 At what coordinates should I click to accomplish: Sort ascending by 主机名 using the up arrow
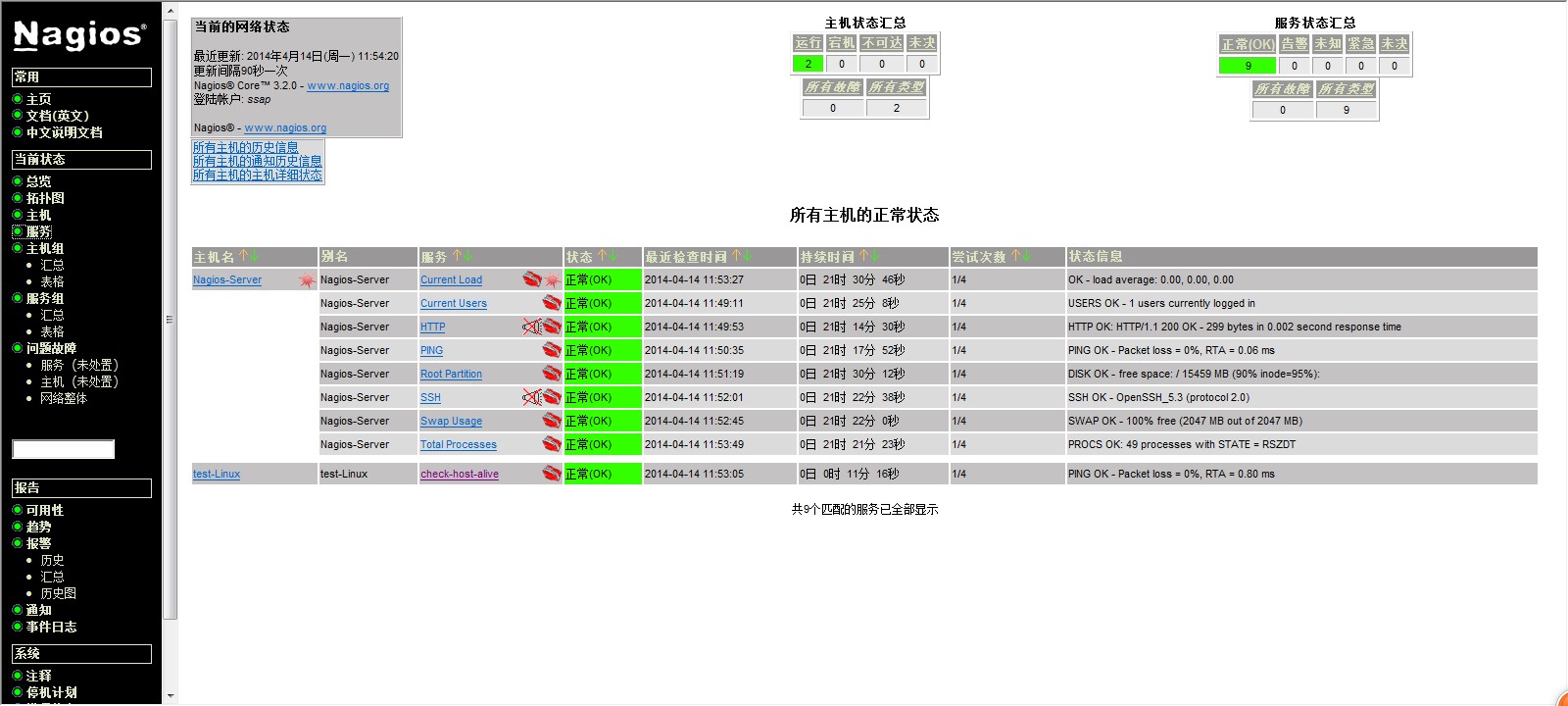pyautogui.click(x=243, y=256)
